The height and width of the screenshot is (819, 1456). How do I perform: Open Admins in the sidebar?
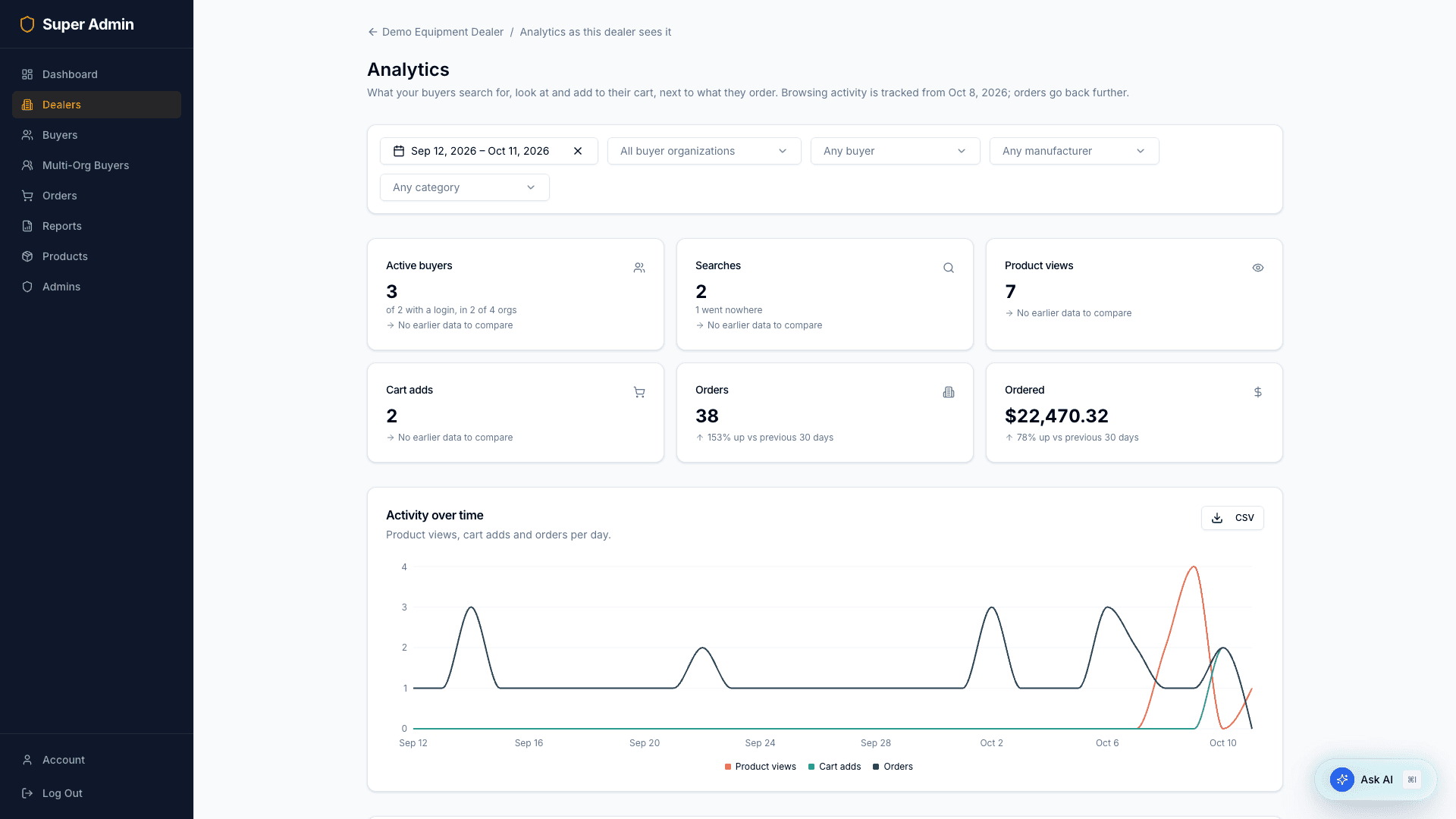96,287
